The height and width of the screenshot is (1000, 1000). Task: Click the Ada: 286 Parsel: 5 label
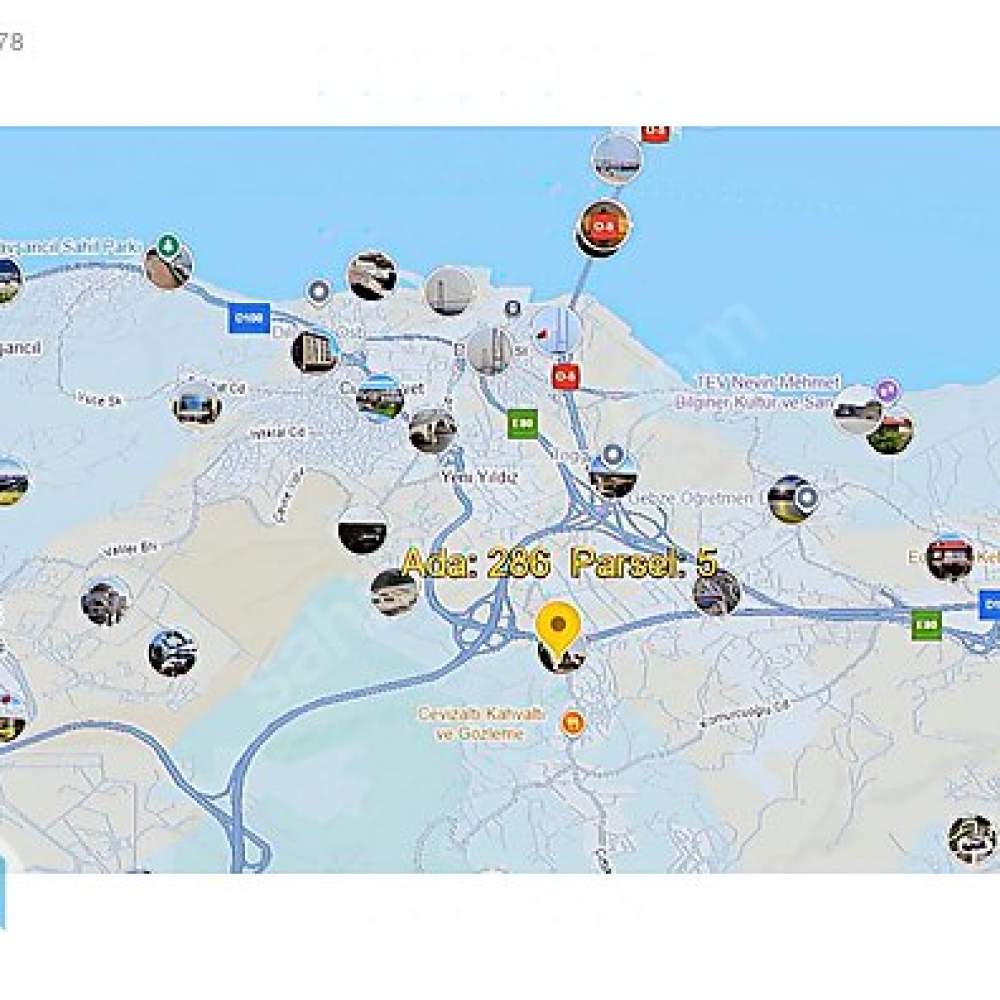tap(559, 562)
